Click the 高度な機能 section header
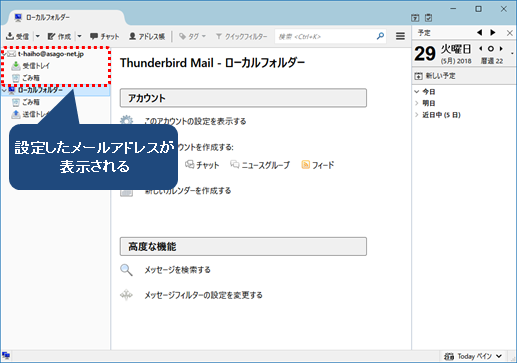 [x=243, y=247]
